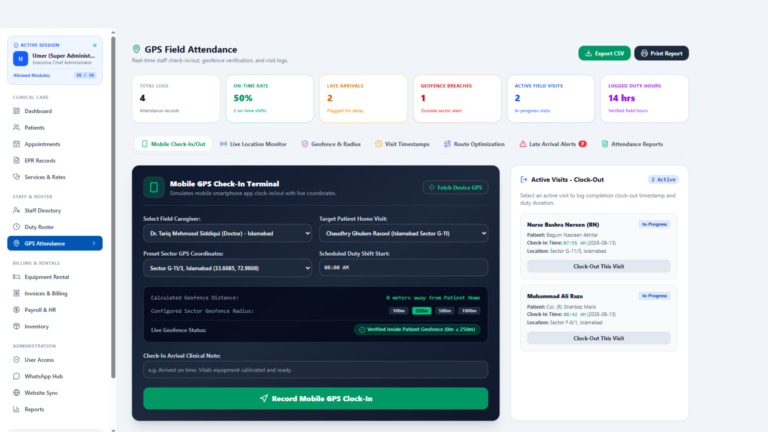The height and width of the screenshot is (432, 768).
Task: Click the Active Field Visits stat card
Action: [x=551, y=98]
